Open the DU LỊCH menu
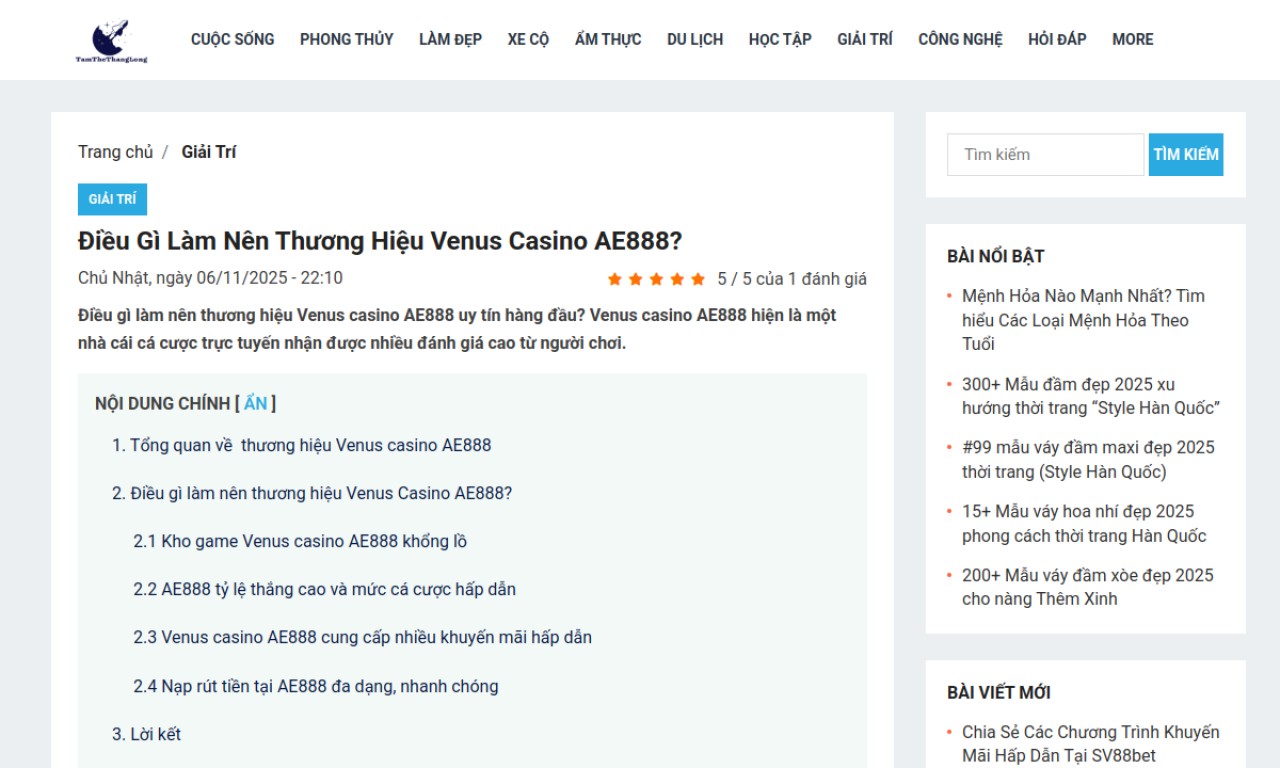The width and height of the screenshot is (1280, 768). pyautogui.click(x=695, y=40)
